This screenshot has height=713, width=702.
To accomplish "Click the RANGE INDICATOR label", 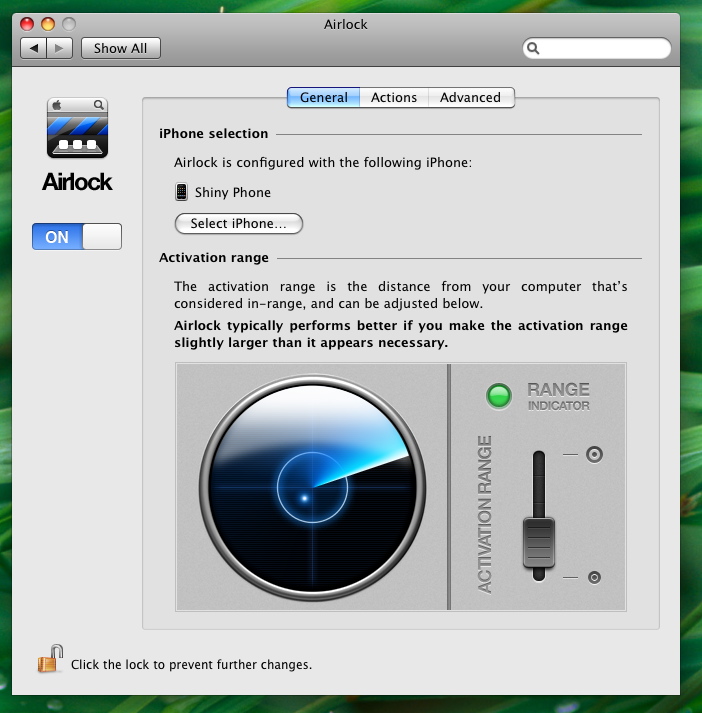I will [558, 396].
